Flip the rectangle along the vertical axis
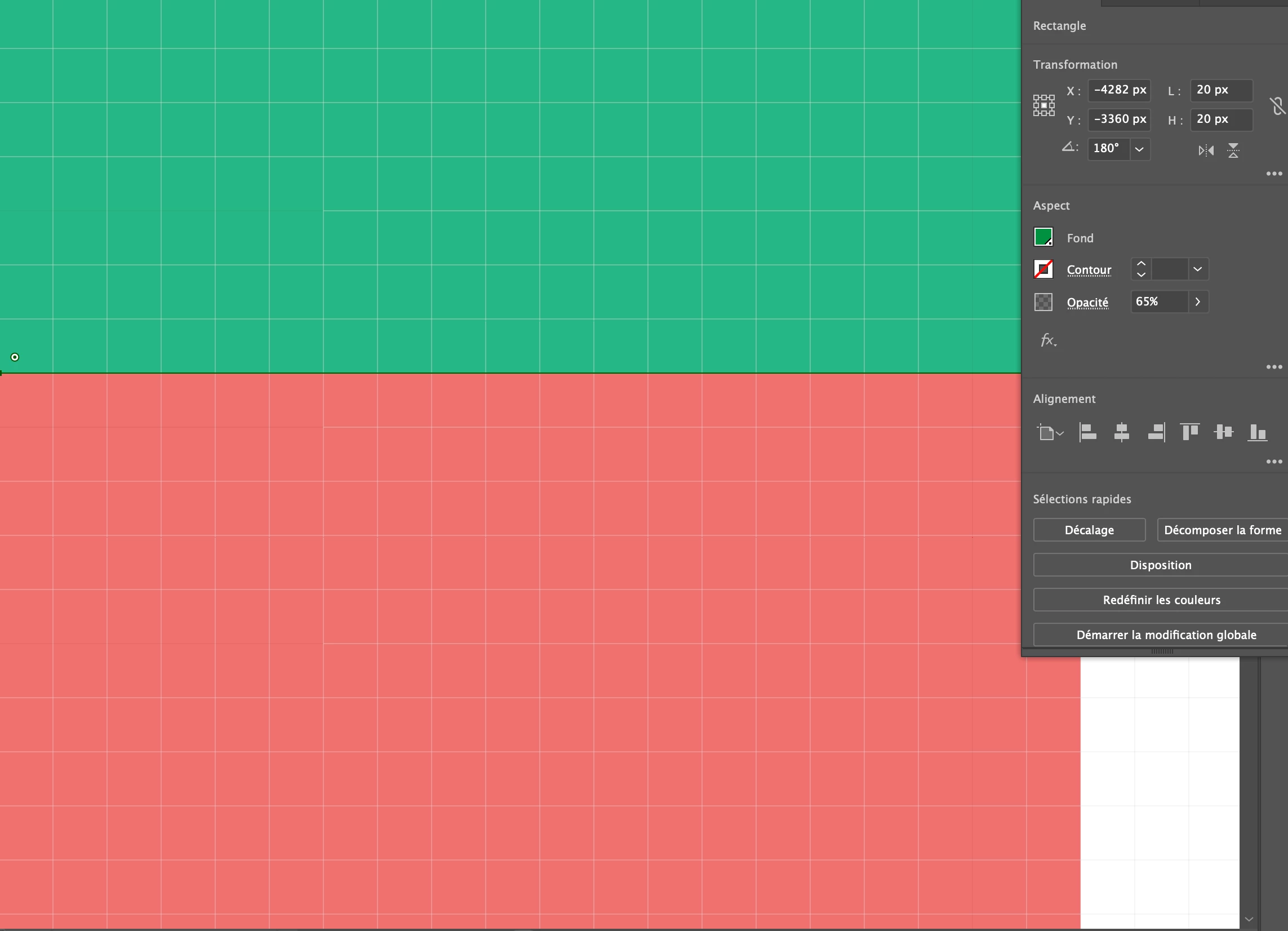This screenshot has height=931, width=1288. 1233,150
